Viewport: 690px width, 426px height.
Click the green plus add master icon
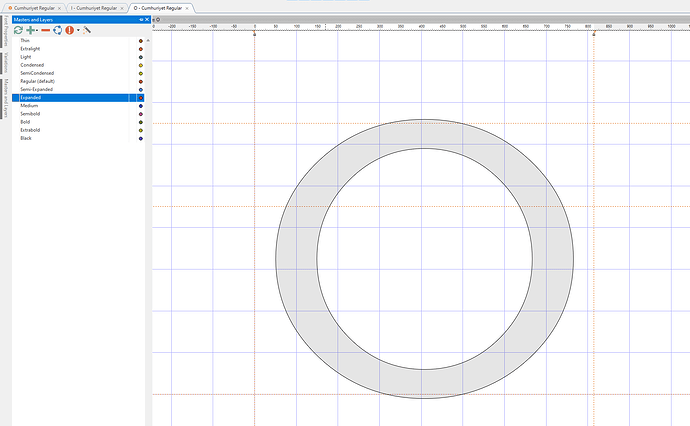pos(32,30)
